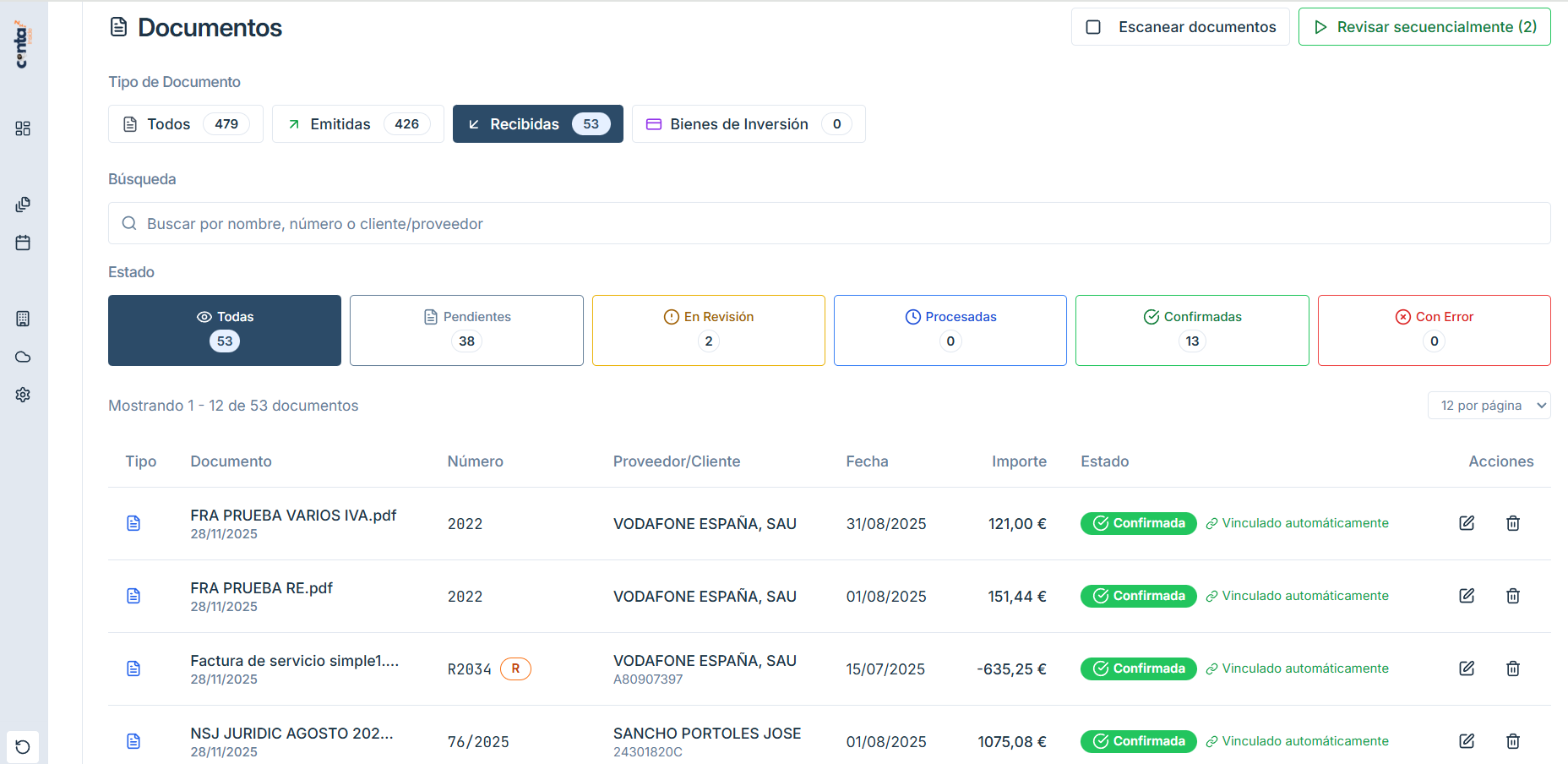Expand the 12 por página dropdown
Image resolution: width=1568 pixels, height=764 pixels.
click(x=1489, y=406)
